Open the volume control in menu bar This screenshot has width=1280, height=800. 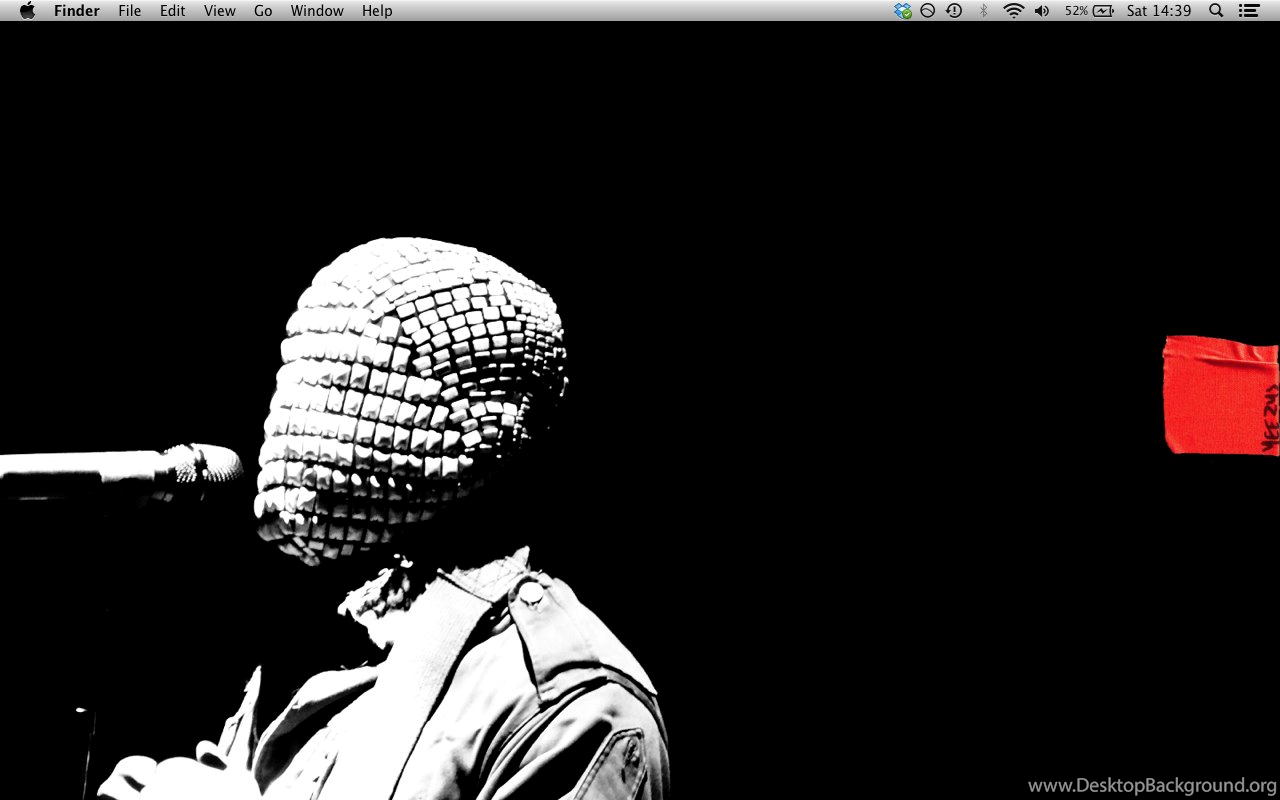pyautogui.click(x=1042, y=11)
